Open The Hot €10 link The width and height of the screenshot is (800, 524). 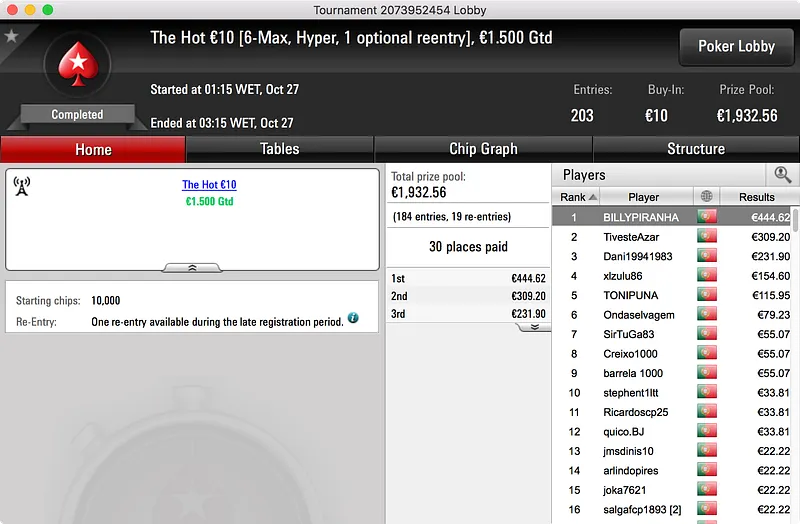pyautogui.click(x=209, y=185)
